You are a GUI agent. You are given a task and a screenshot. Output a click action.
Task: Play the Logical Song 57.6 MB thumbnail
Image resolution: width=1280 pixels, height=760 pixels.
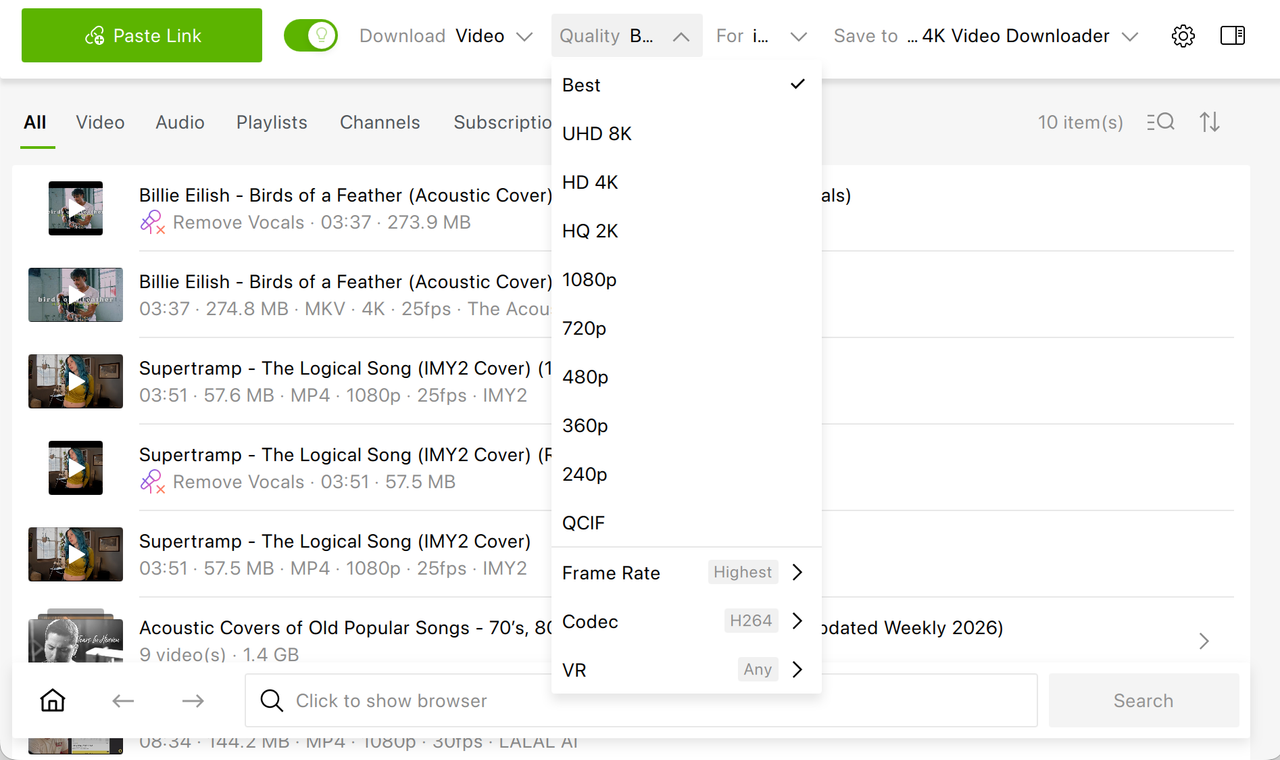click(x=76, y=381)
